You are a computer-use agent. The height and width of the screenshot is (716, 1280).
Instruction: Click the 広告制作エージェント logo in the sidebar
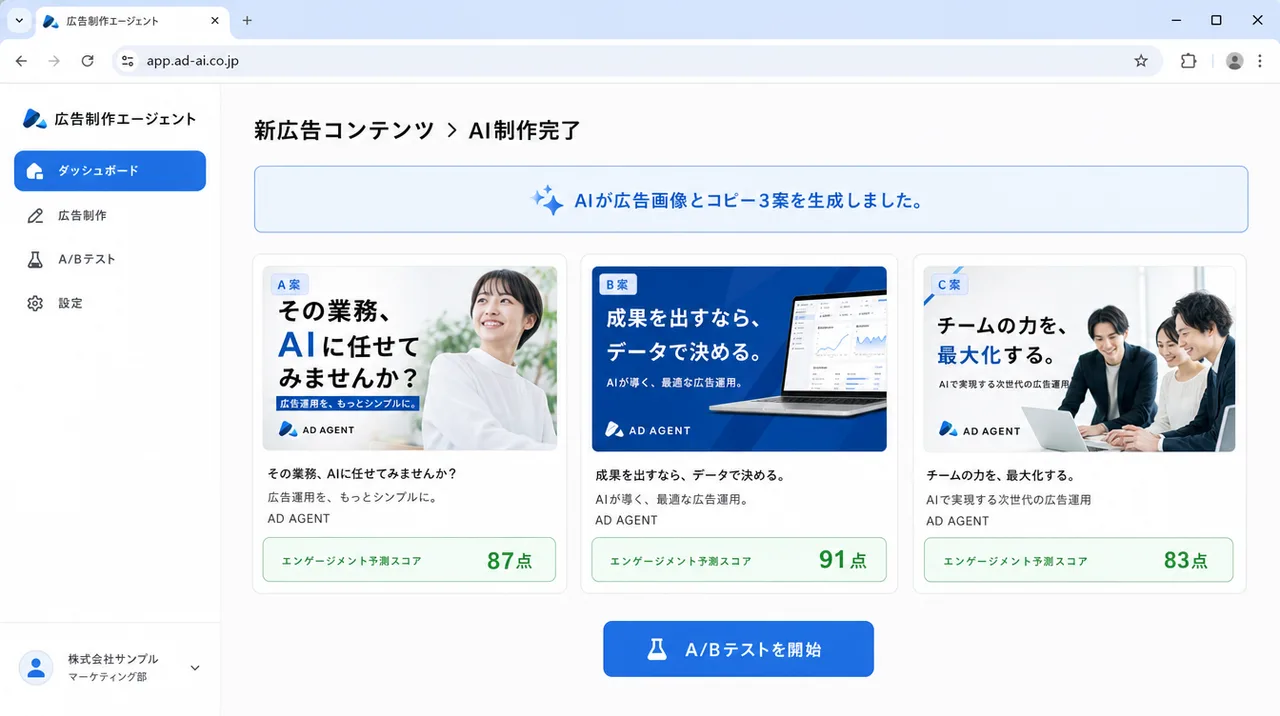coord(109,119)
